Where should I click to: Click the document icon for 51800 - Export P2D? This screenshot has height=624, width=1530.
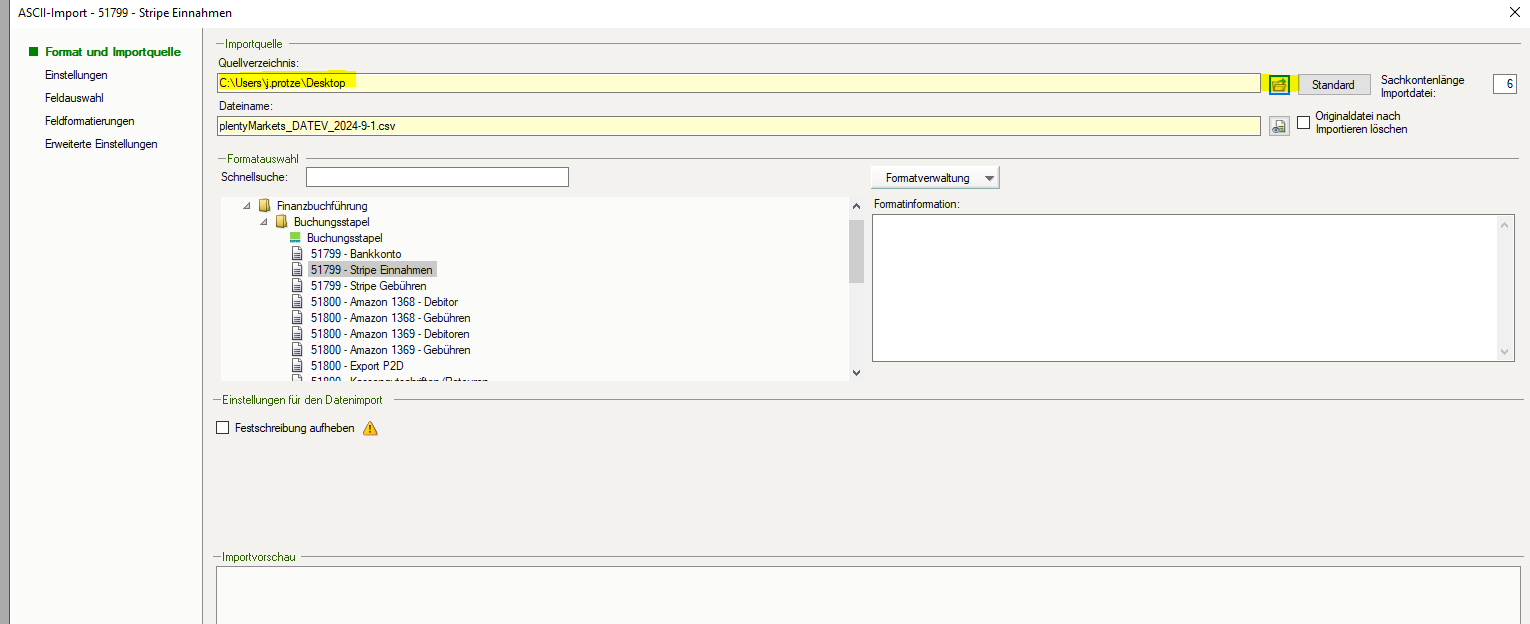click(296, 366)
